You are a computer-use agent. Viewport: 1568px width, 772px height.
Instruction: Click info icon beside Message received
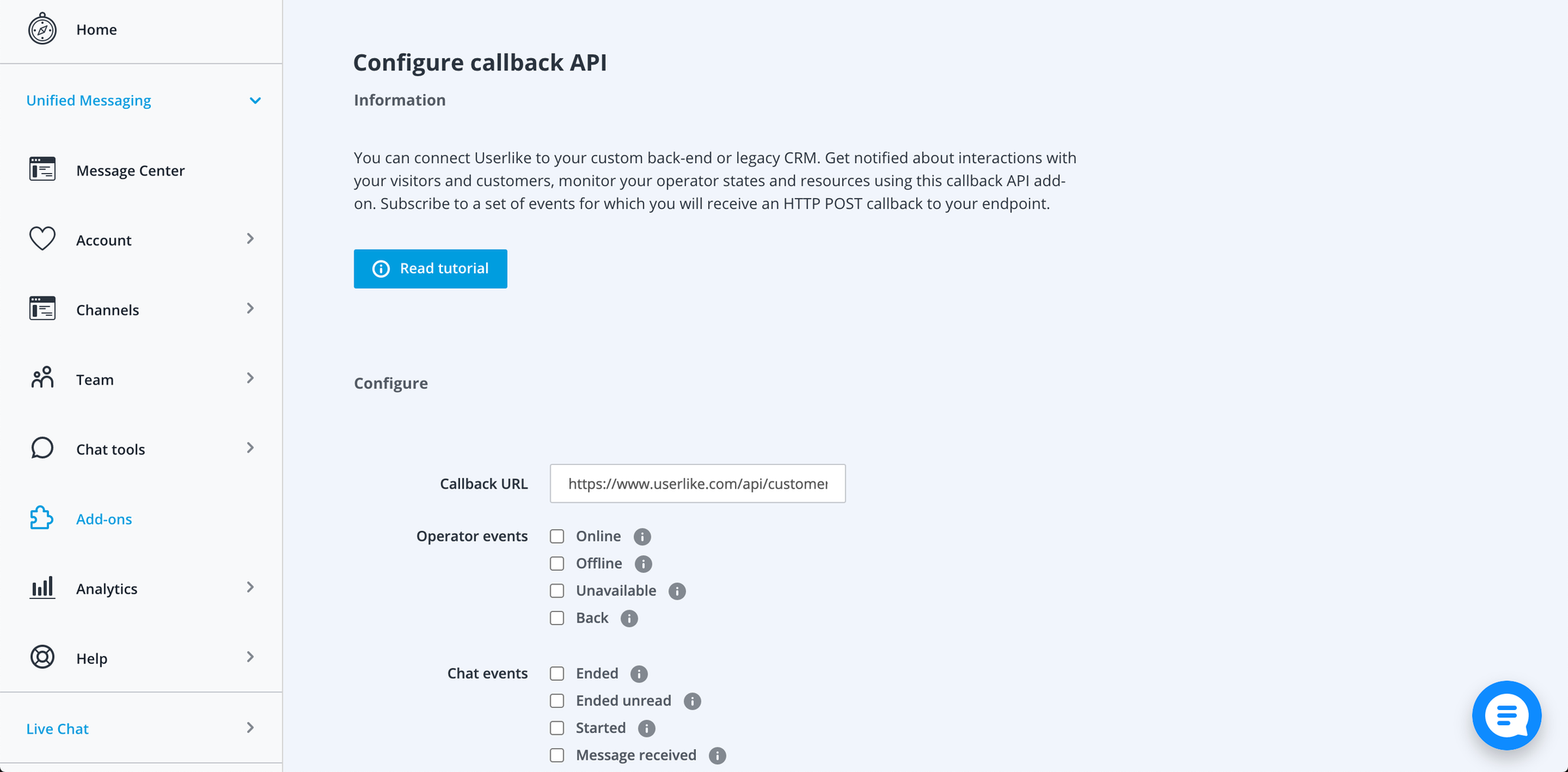coord(717,756)
